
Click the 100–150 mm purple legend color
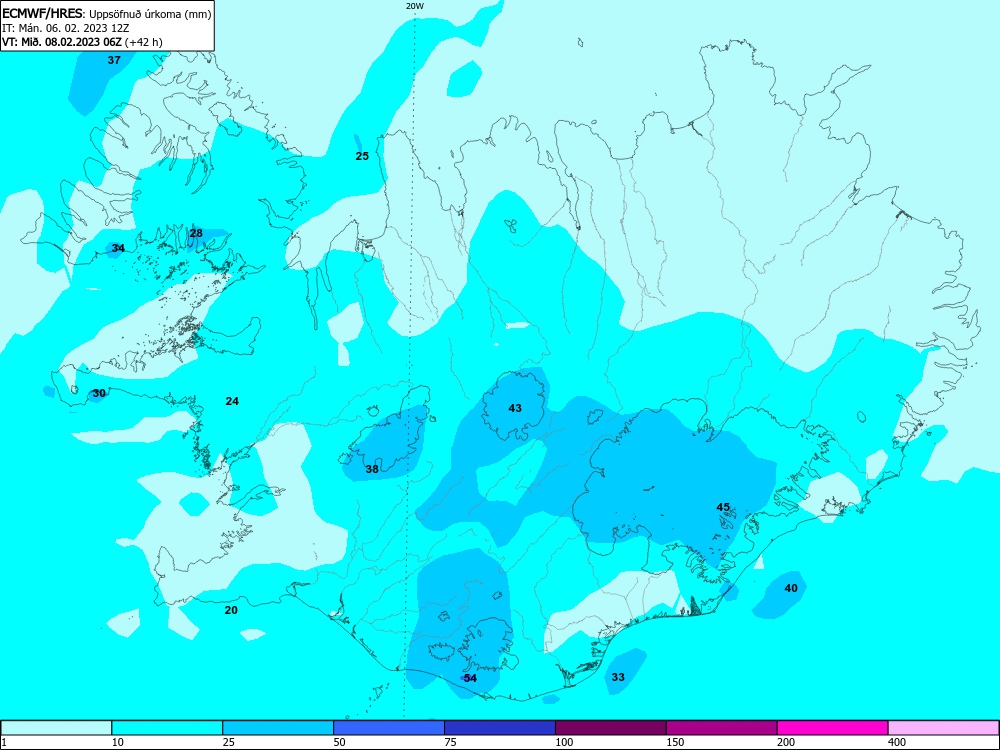pyautogui.click(x=611, y=728)
